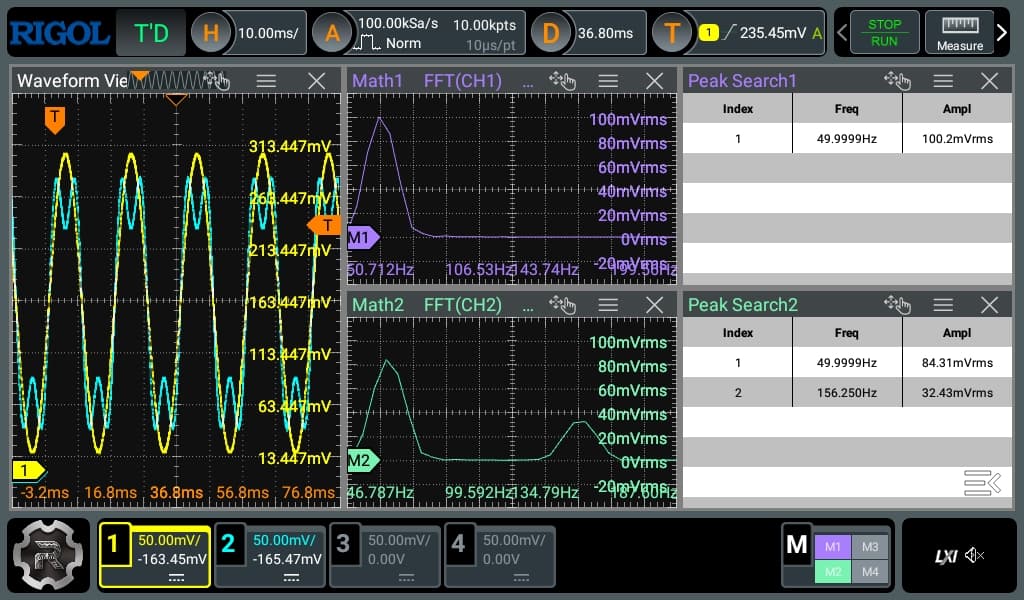This screenshot has height=600, width=1024.
Task: Select the Channel 1 tab
Action: point(154,554)
